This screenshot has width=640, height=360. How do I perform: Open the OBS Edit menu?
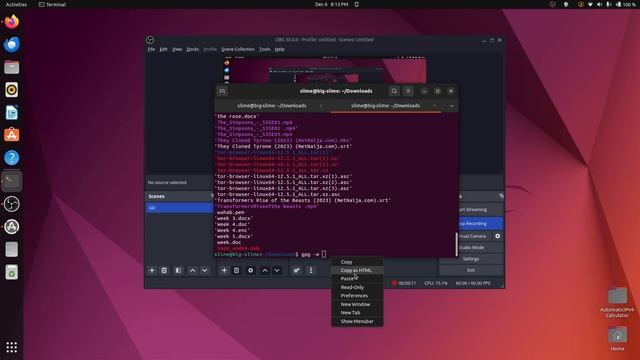click(x=163, y=49)
